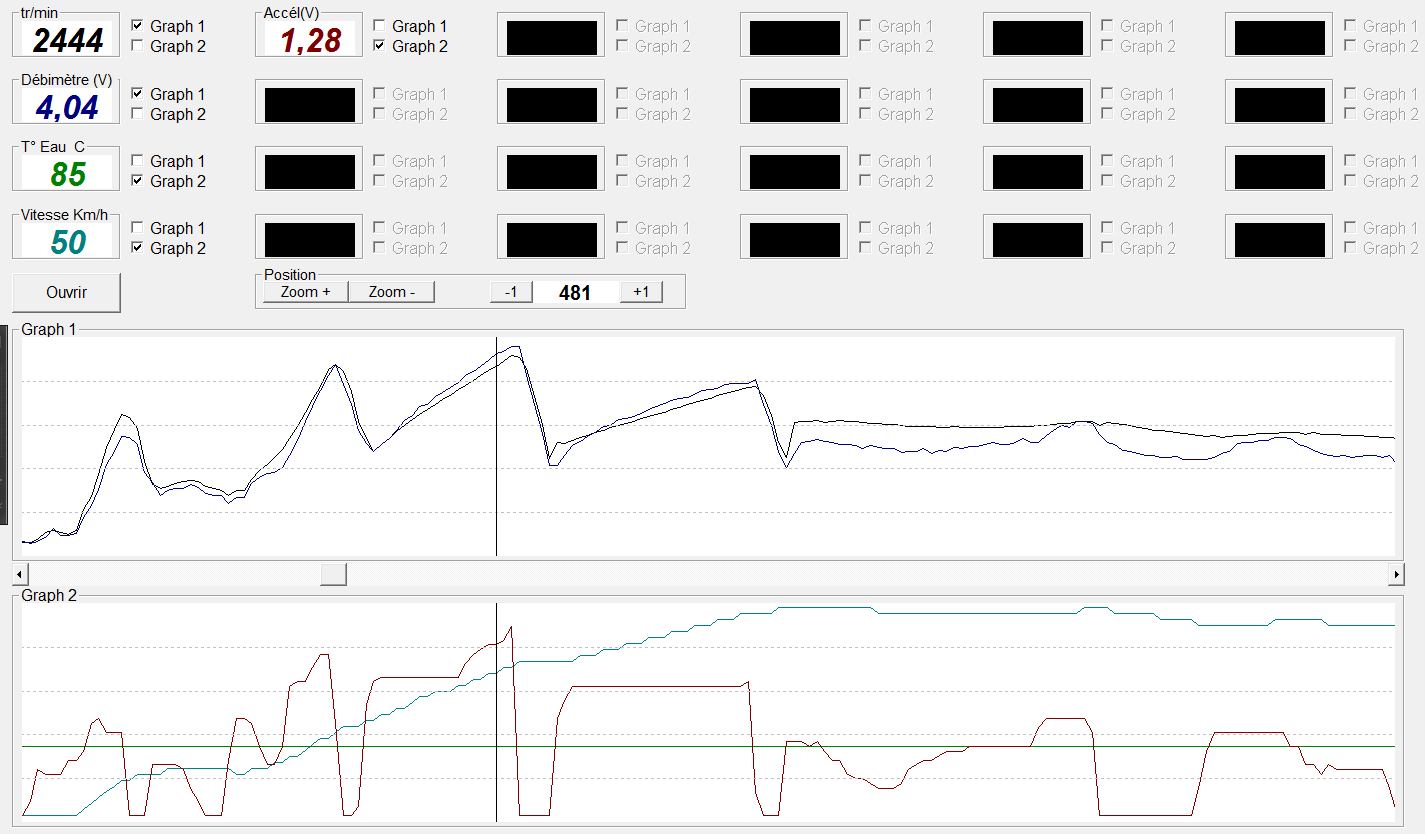Click the scrollbar right arrow under Graph 1

click(1396, 574)
